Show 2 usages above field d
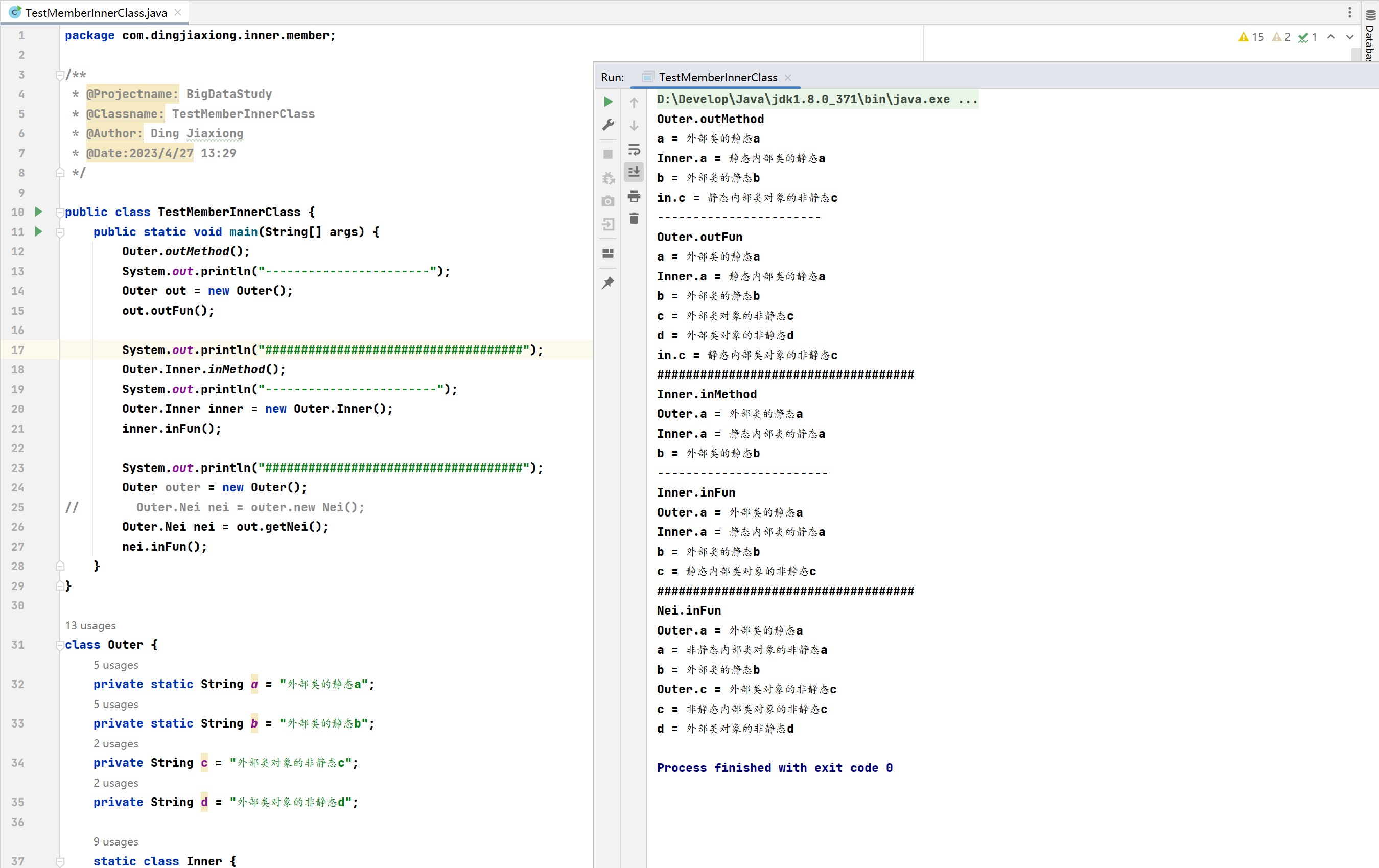Viewport: 1379px width, 868px height. (115, 783)
